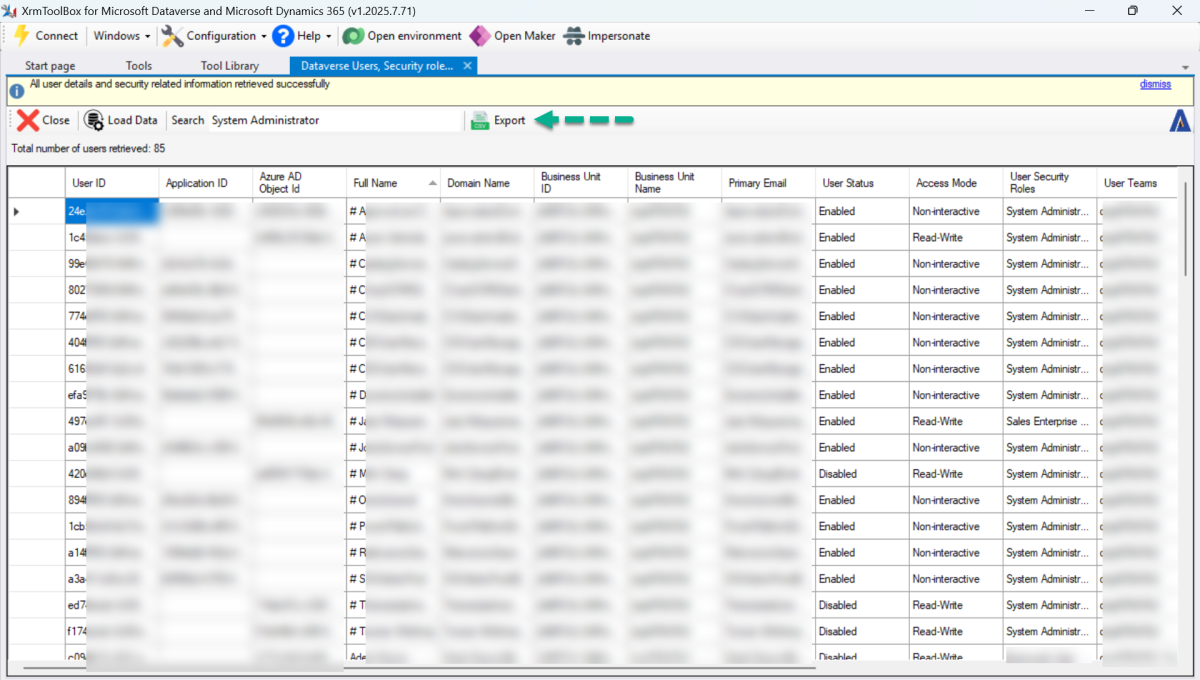Click the blue logo icon at the toolbar's right end
1200x680 pixels.
pos(1180,120)
